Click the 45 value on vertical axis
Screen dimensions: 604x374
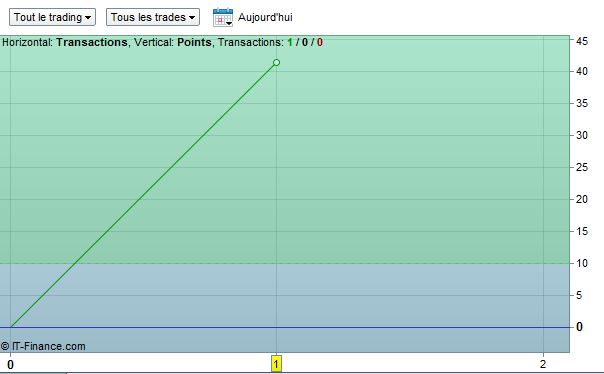pos(582,41)
